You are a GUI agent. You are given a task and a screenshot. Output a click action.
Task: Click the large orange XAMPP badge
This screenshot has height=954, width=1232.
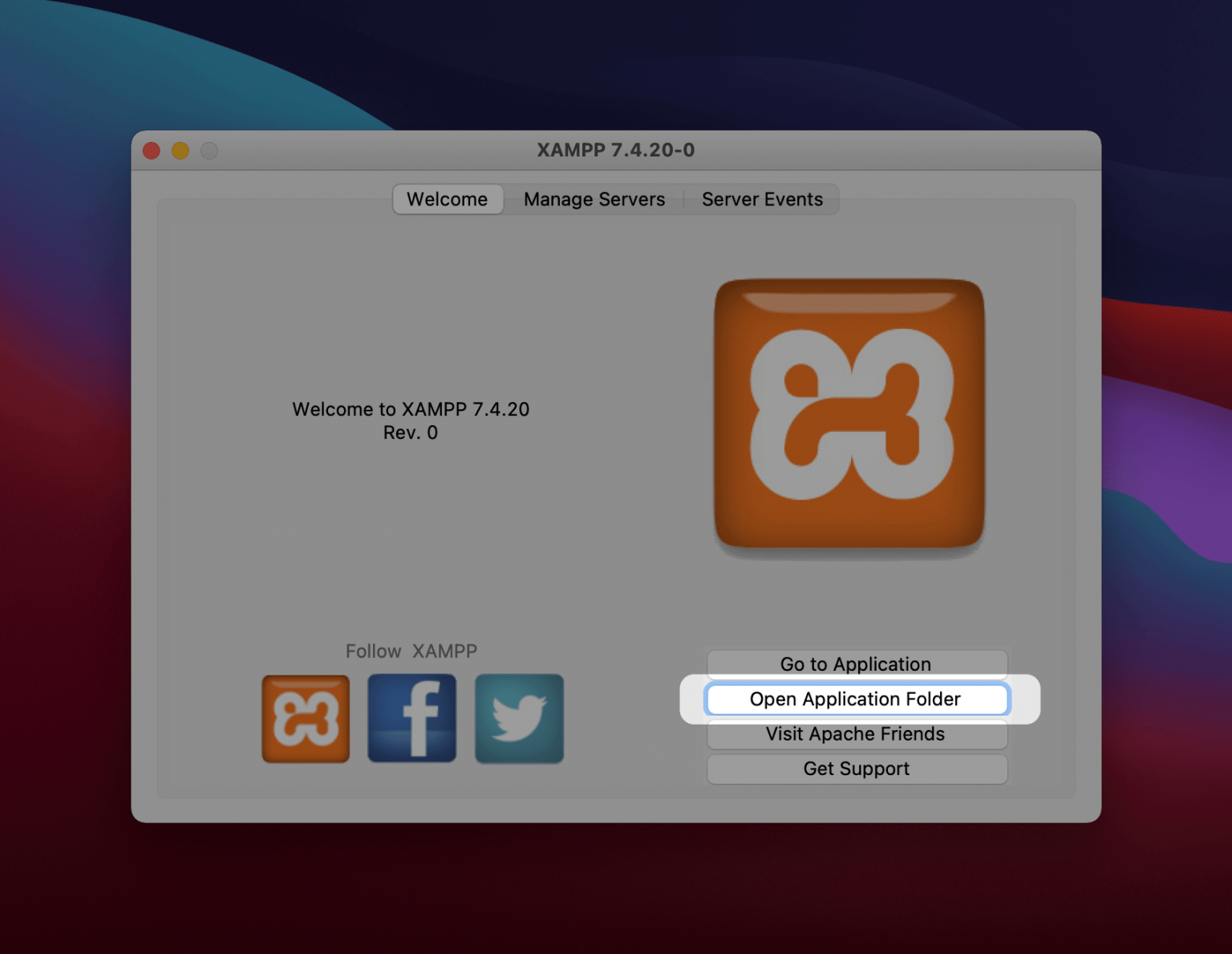848,413
